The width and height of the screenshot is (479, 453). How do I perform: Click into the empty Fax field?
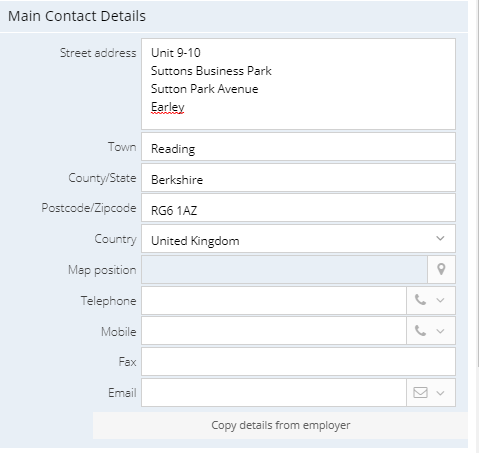(298, 362)
